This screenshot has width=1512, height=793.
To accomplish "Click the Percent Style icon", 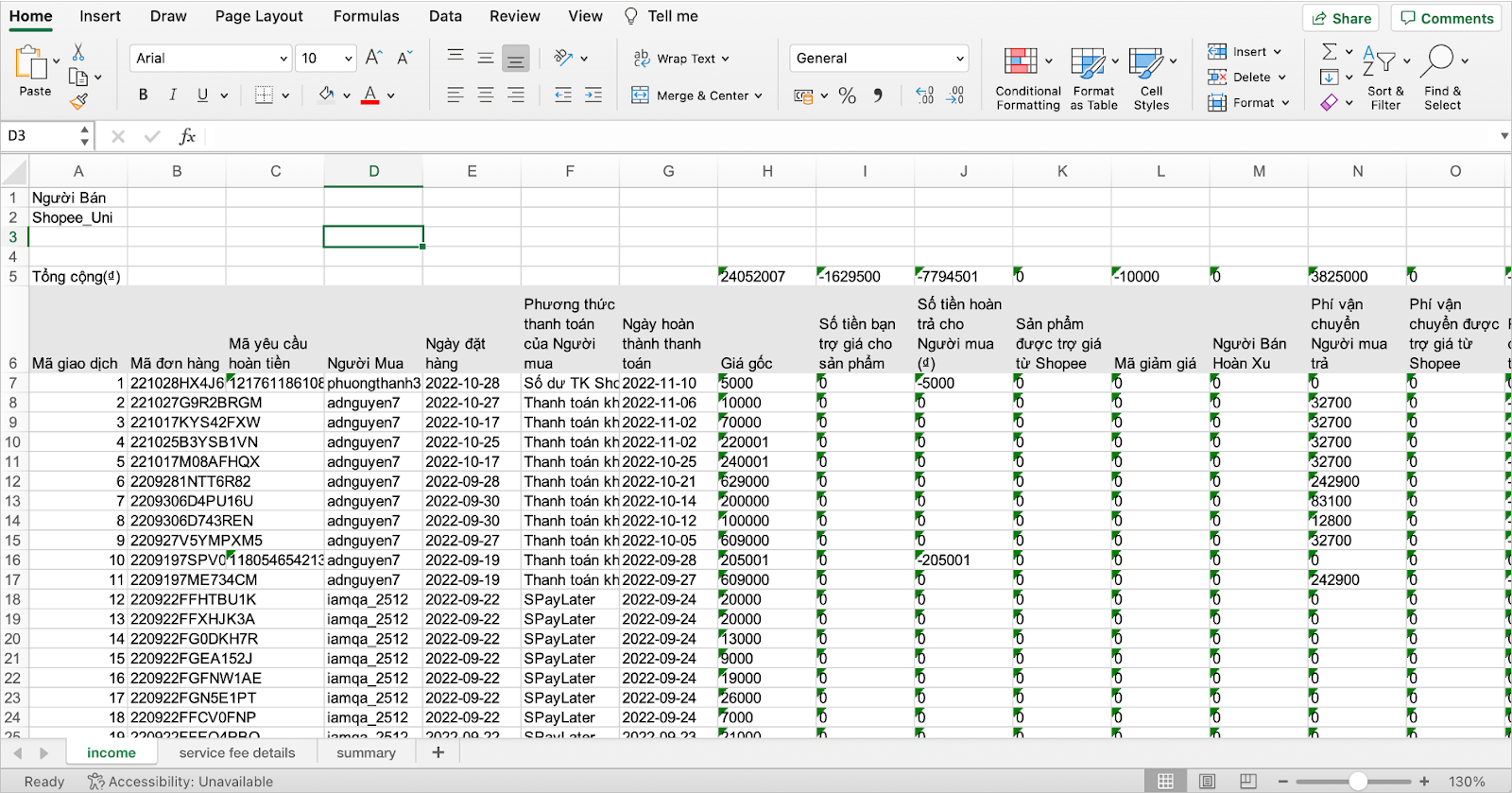I will [x=847, y=95].
